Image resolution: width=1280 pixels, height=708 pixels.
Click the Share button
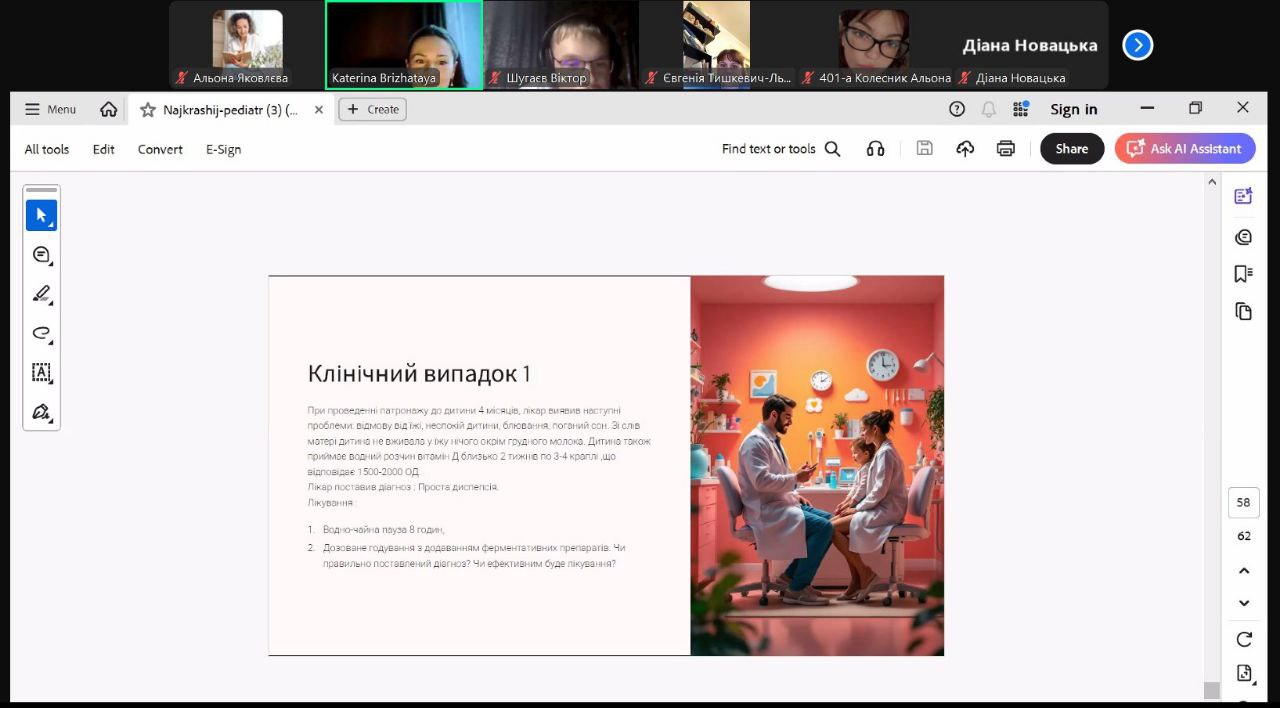[x=1071, y=149]
